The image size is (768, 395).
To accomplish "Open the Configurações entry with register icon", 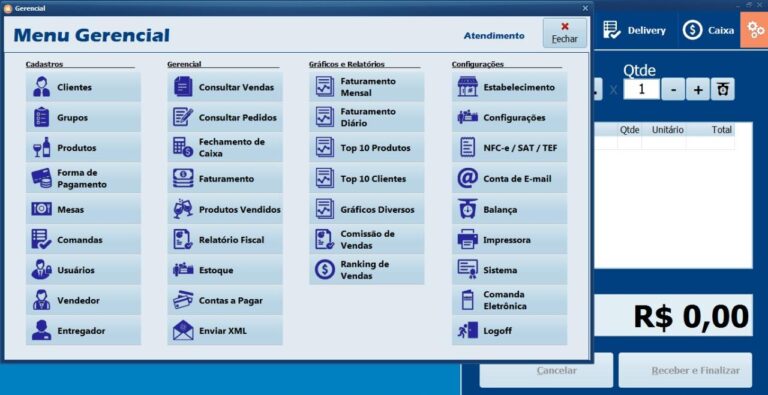I will pos(509,118).
